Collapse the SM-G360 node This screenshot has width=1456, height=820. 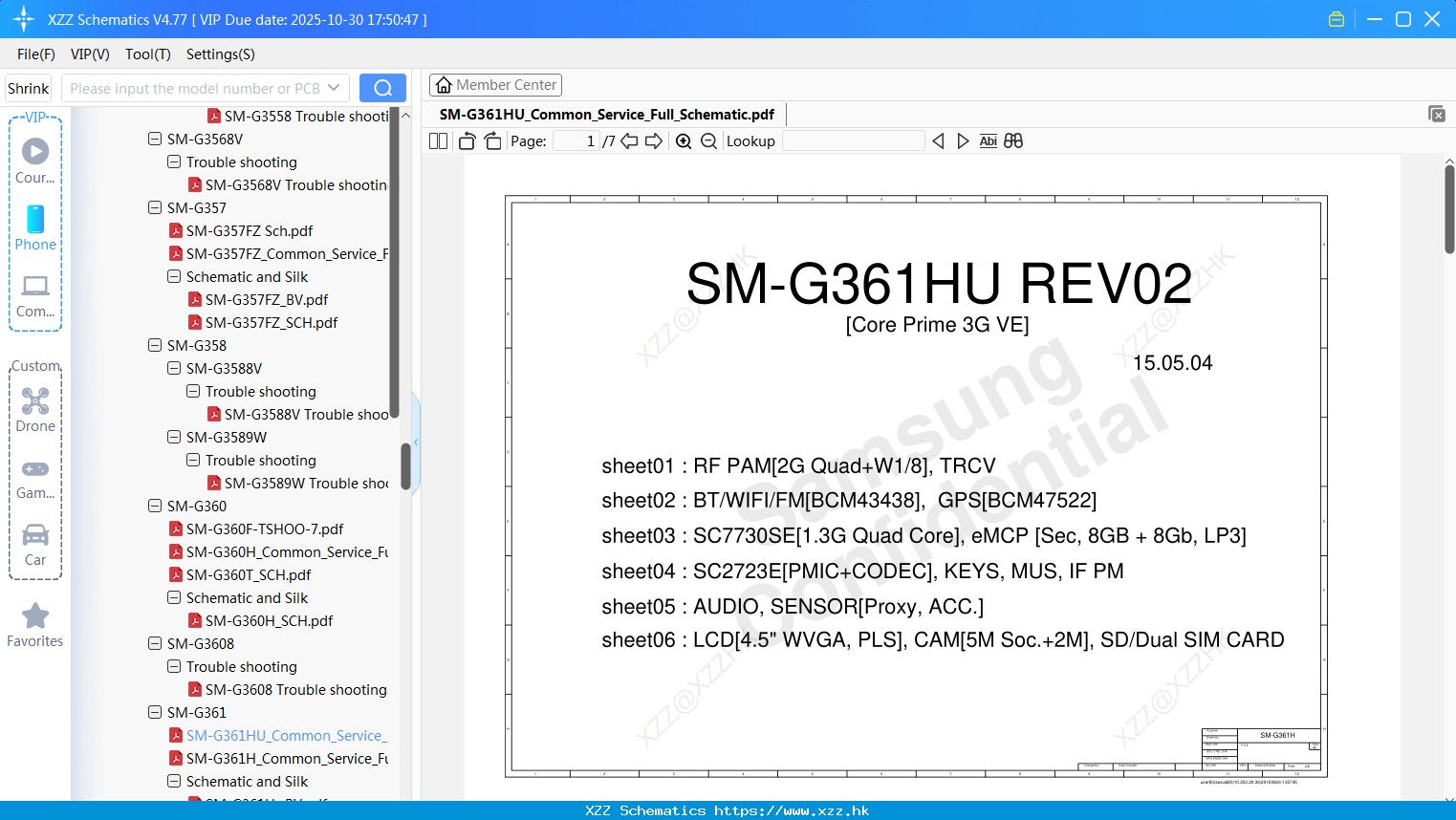click(155, 506)
